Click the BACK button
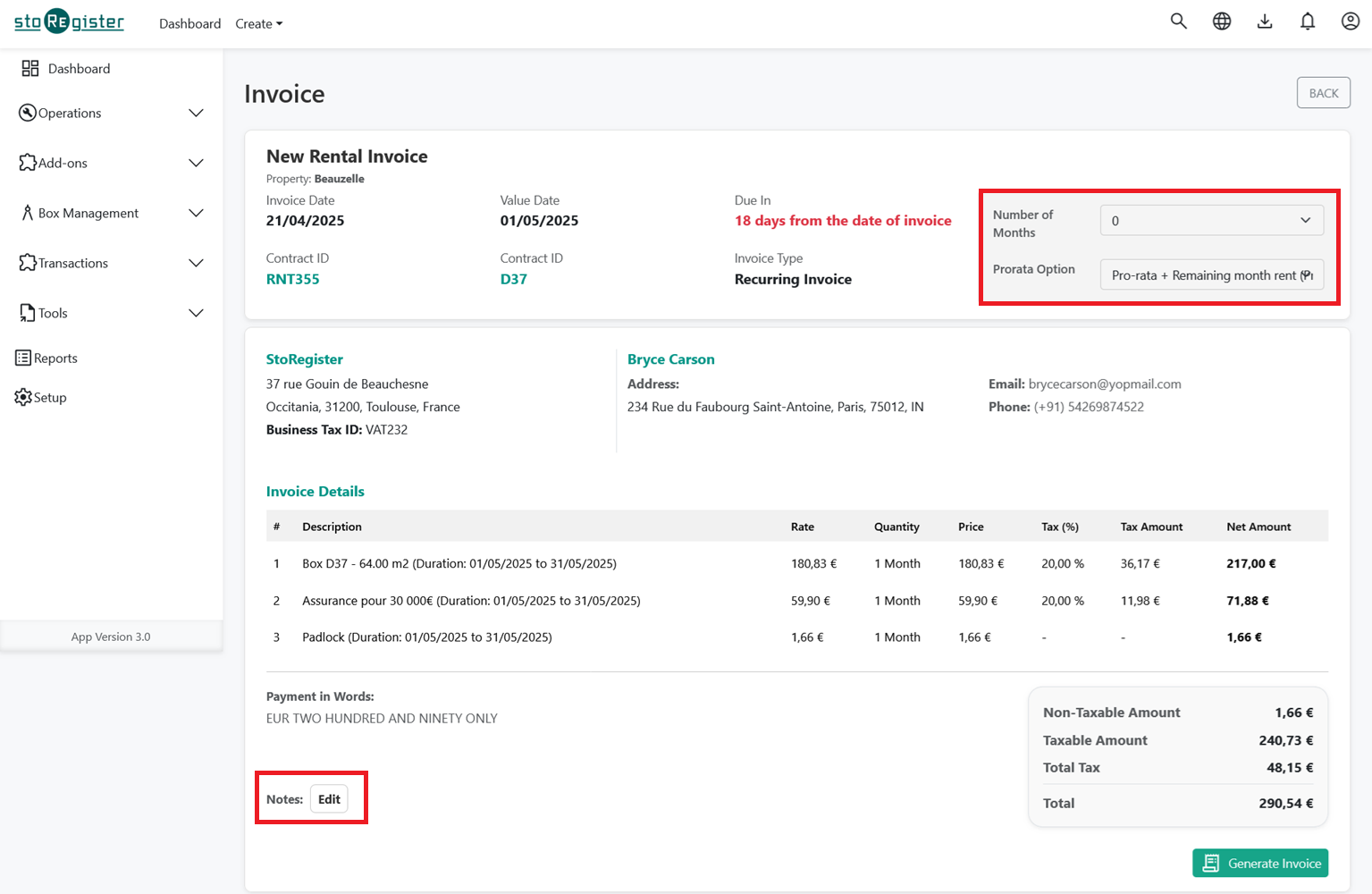This screenshot has width=1372, height=894. click(x=1323, y=92)
